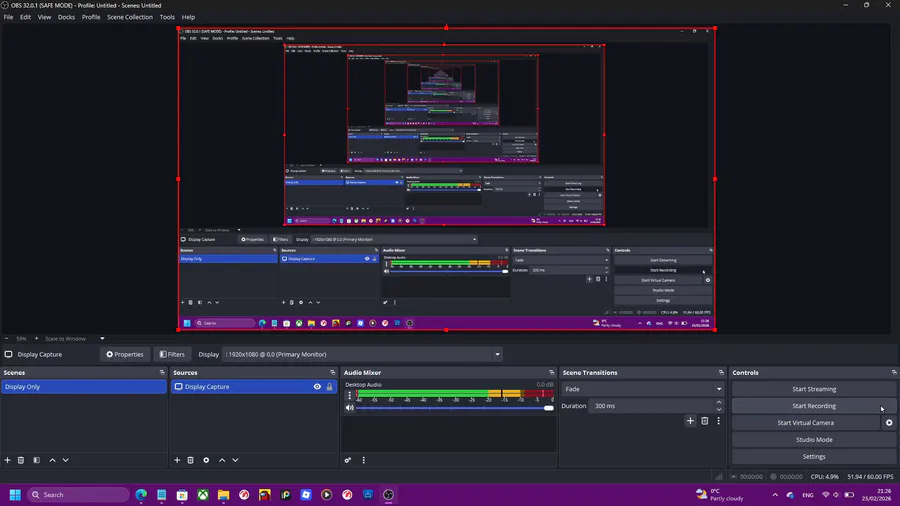Open source Filters button

(x=172, y=355)
